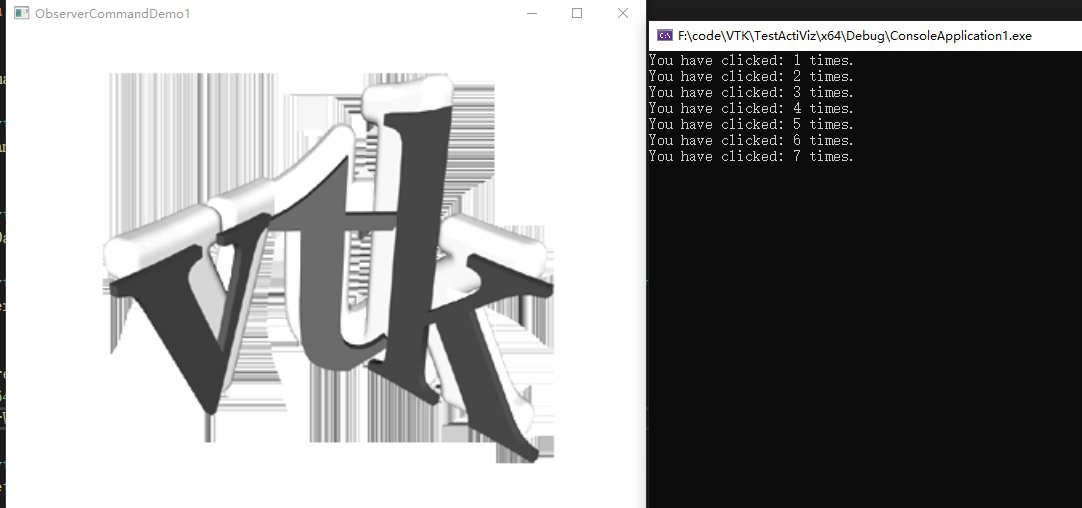Click the VTK logo in render window
Image resolution: width=1082 pixels, height=508 pixels.
tap(328, 267)
